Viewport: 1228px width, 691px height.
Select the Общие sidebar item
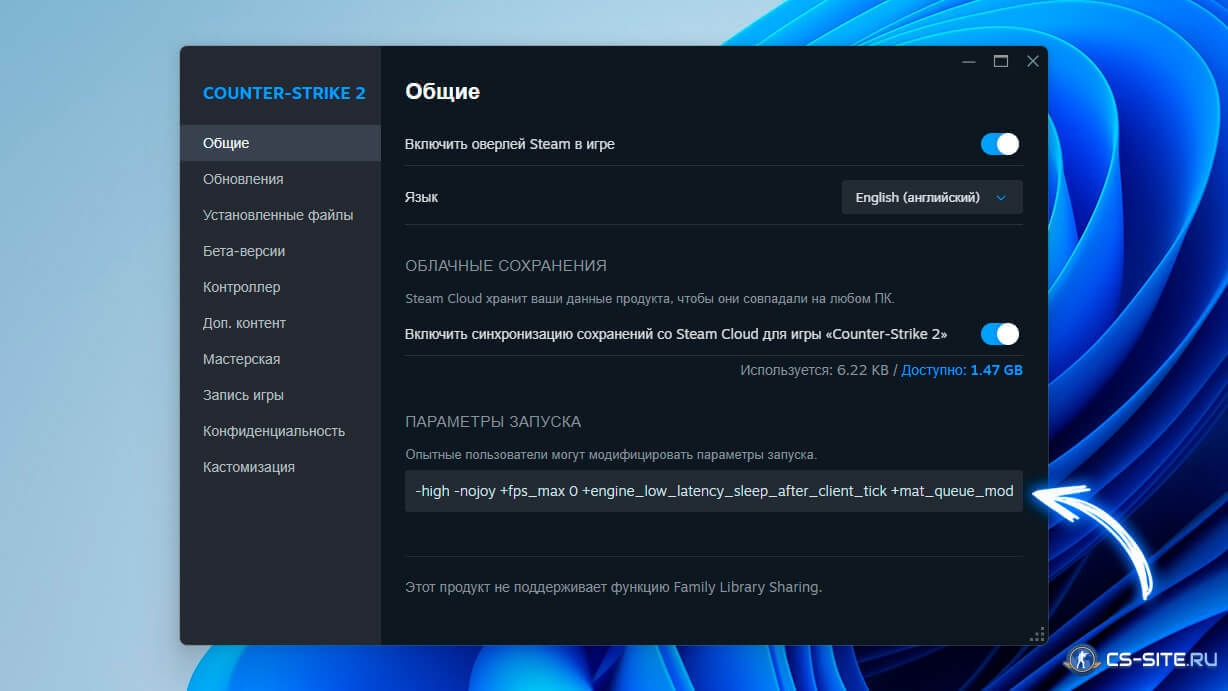tap(281, 143)
